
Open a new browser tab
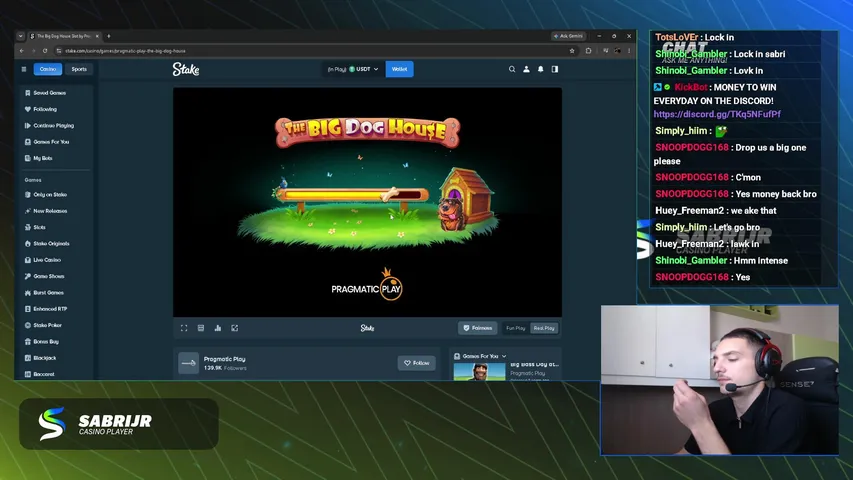[x=109, y=36]
